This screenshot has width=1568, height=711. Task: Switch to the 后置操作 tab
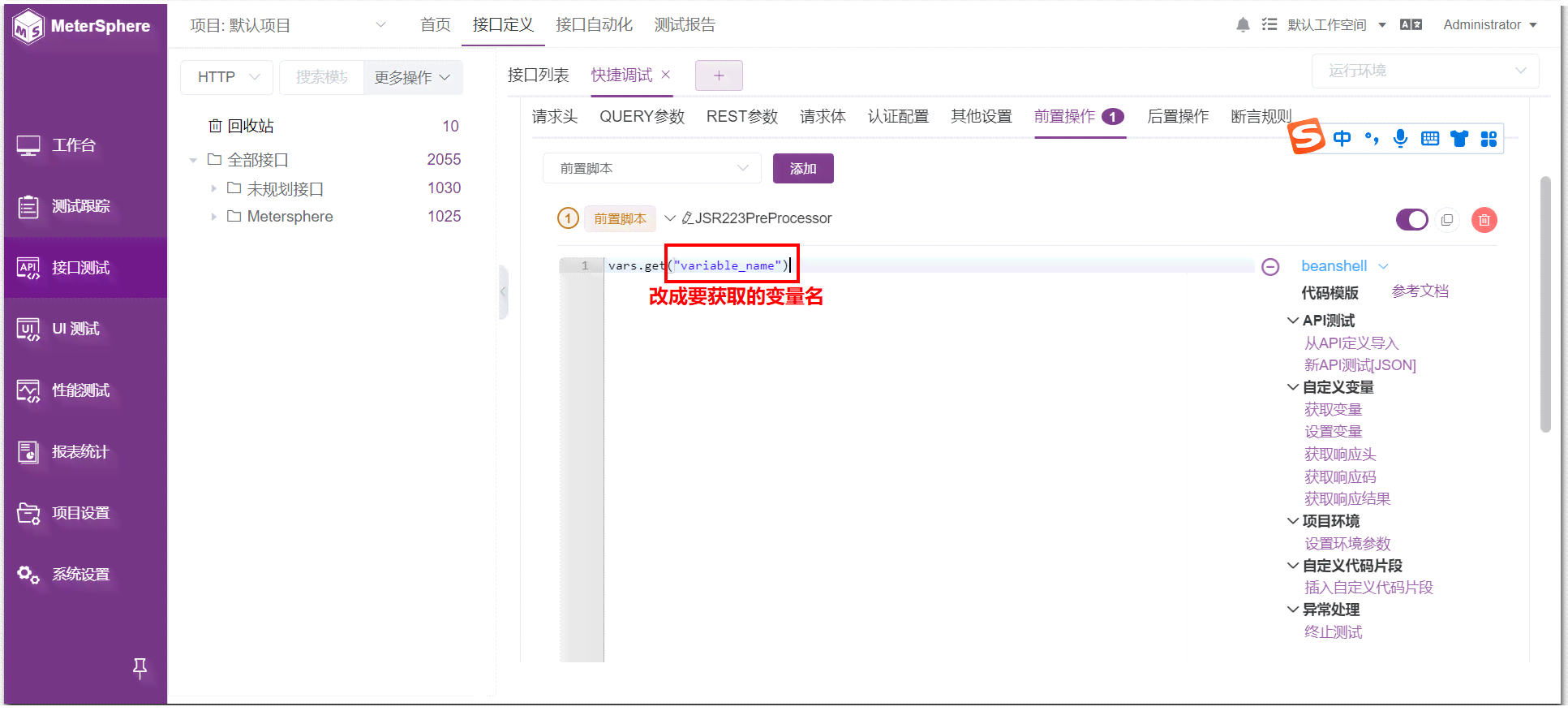tap(1178, 117)
